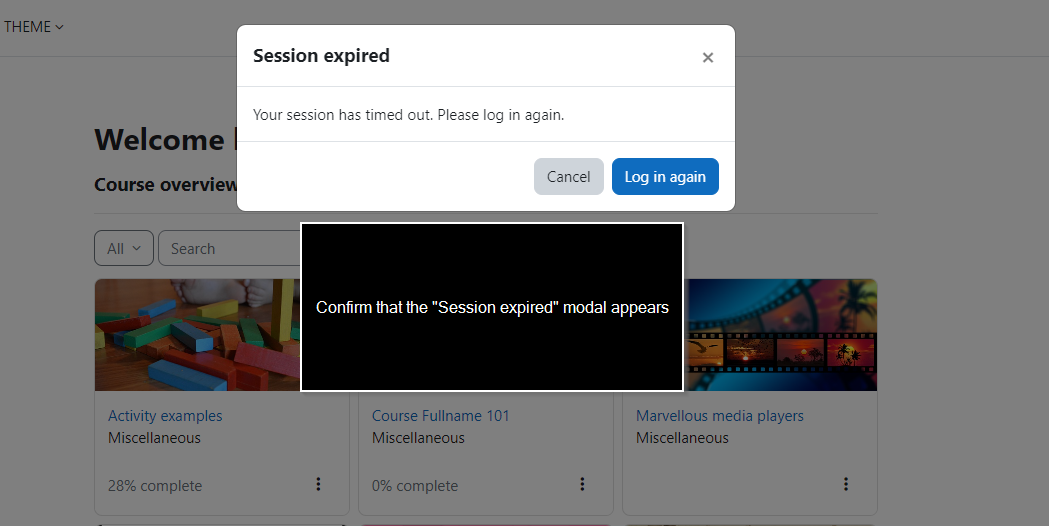
Task: Open the Course Fullname 101 three-dot menu
Action: pos(582,484)
